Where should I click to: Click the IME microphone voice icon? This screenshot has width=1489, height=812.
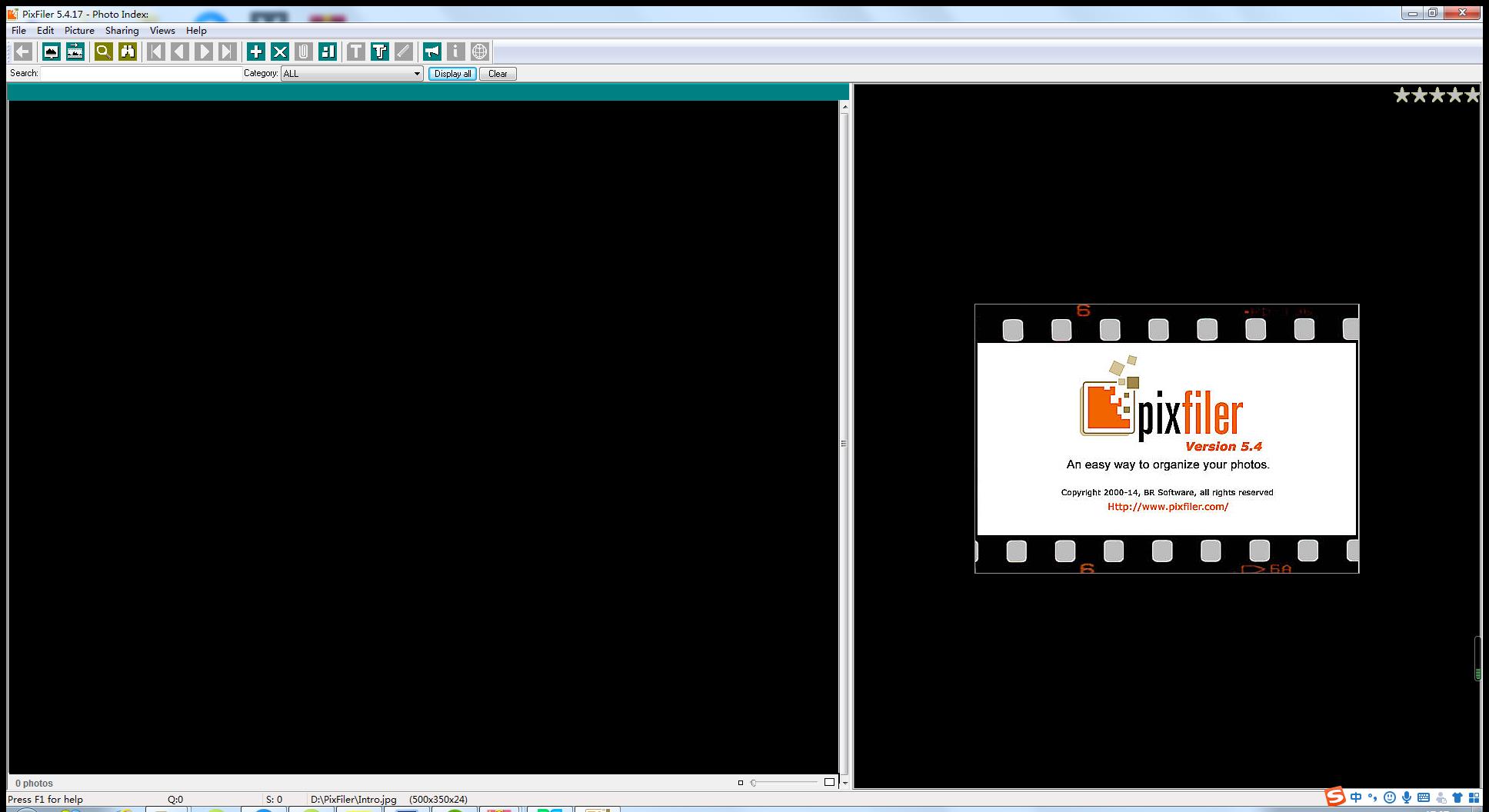(x=1407, y=798)
